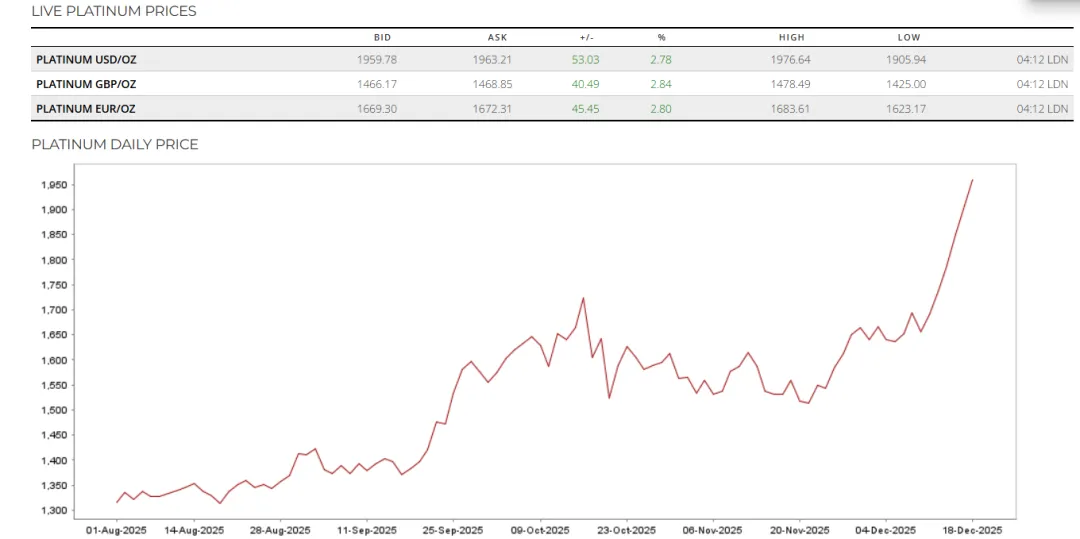This screenshot has width=1080, height=539.
Task: Click the BID column header
Action: tap(382, 38)
